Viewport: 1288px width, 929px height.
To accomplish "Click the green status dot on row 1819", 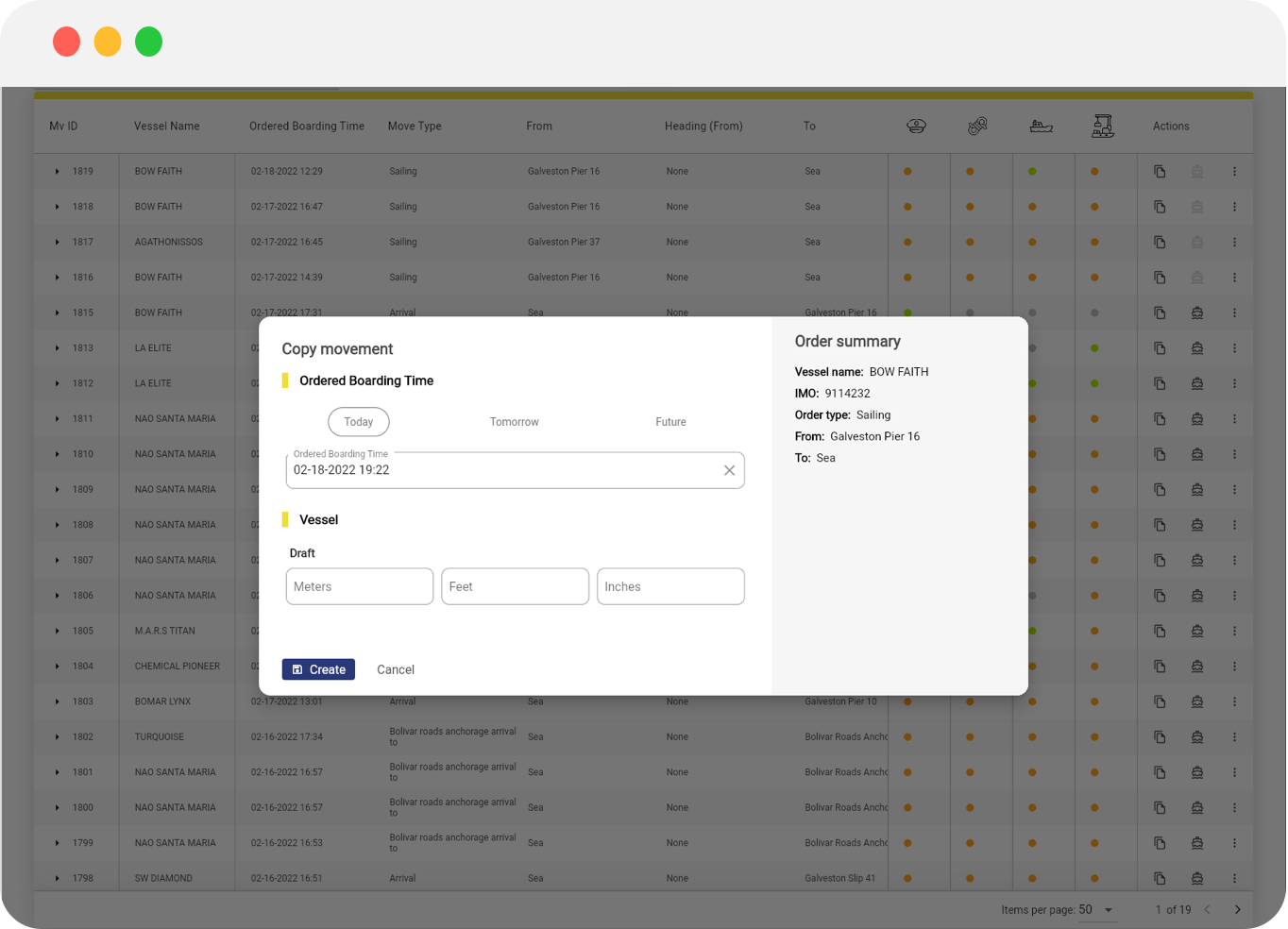I will pyautogui.click(x=1033, y=171).
